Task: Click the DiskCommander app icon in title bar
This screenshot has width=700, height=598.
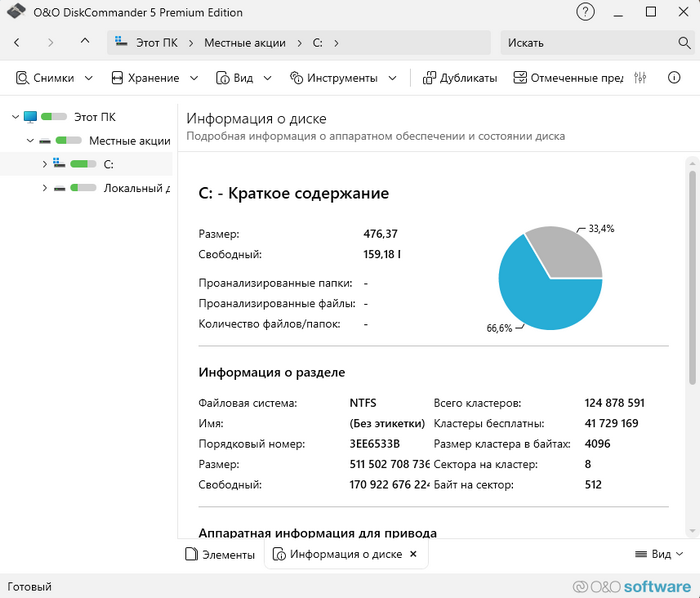Action: 16,11
